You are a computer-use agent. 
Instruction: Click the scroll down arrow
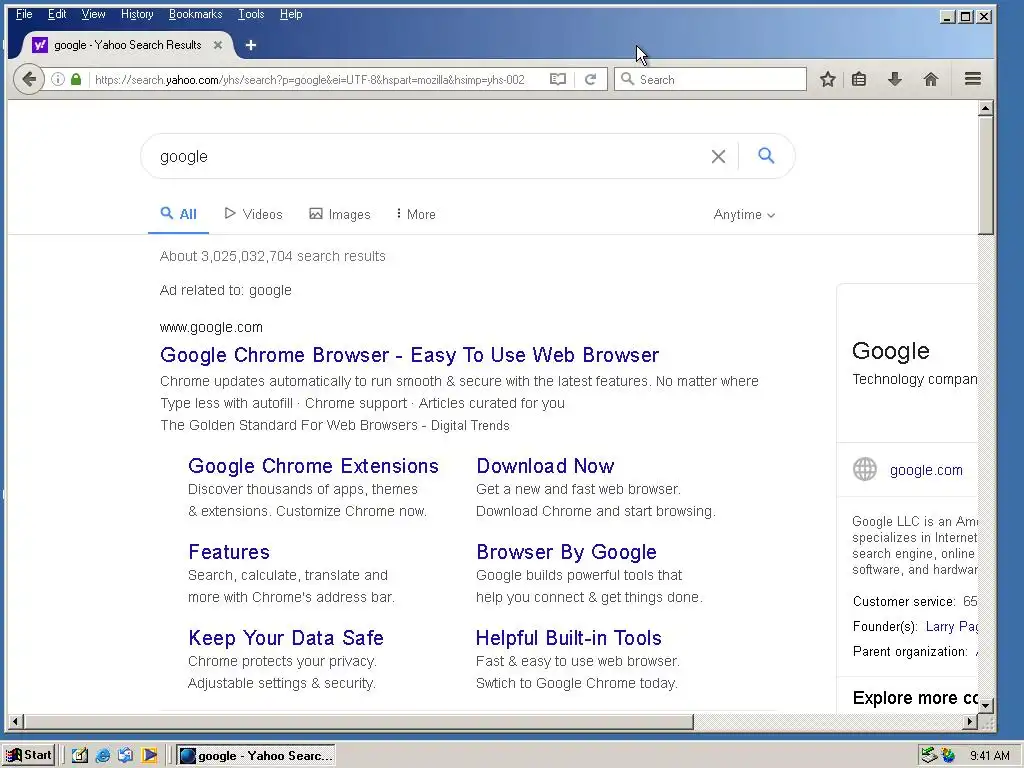pyautogui.click(x=986, y=705)
